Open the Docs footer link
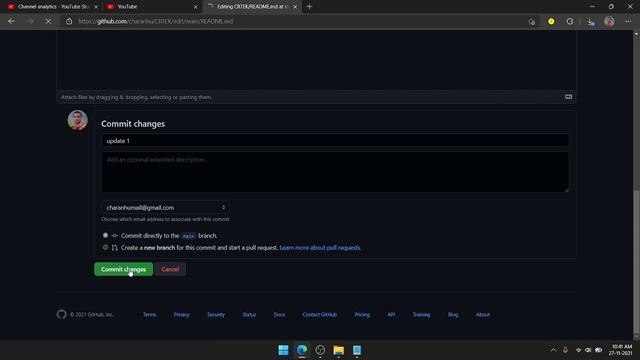640x360 pixels. pyautogui.click(x=279, y=314)
